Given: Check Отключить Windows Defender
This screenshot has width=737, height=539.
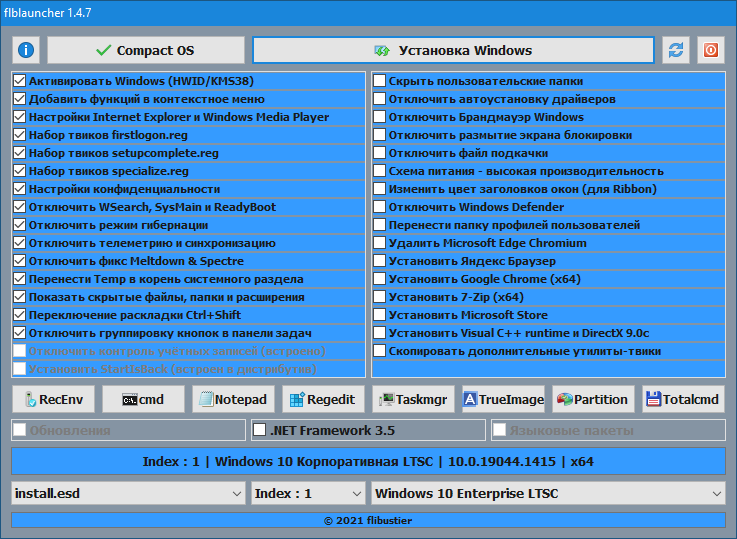Looking at the screenshot, I should tap(379, 207).
